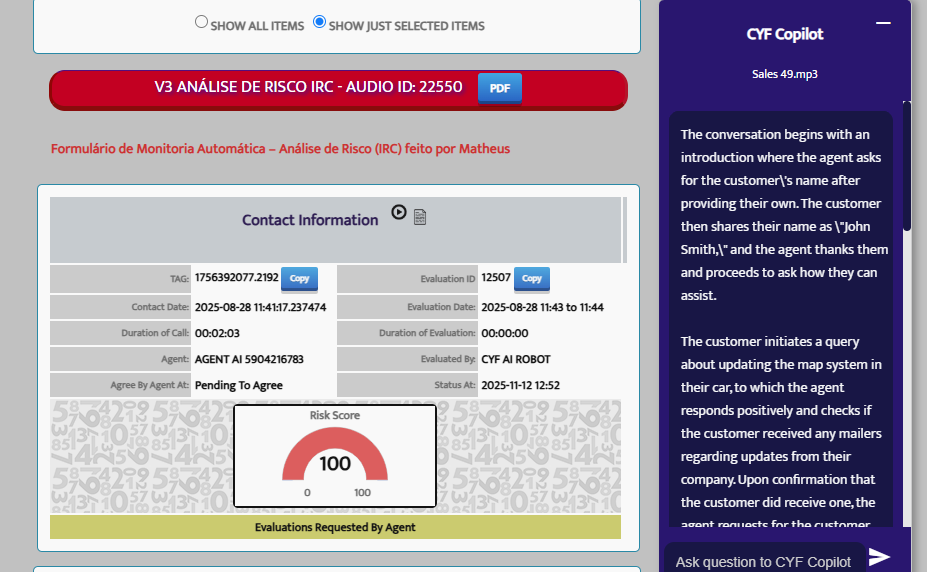Viewport: 927px width, 572px height.
Task: Click the Ask question to CYF Copilot field
Action: pos(762,561)
